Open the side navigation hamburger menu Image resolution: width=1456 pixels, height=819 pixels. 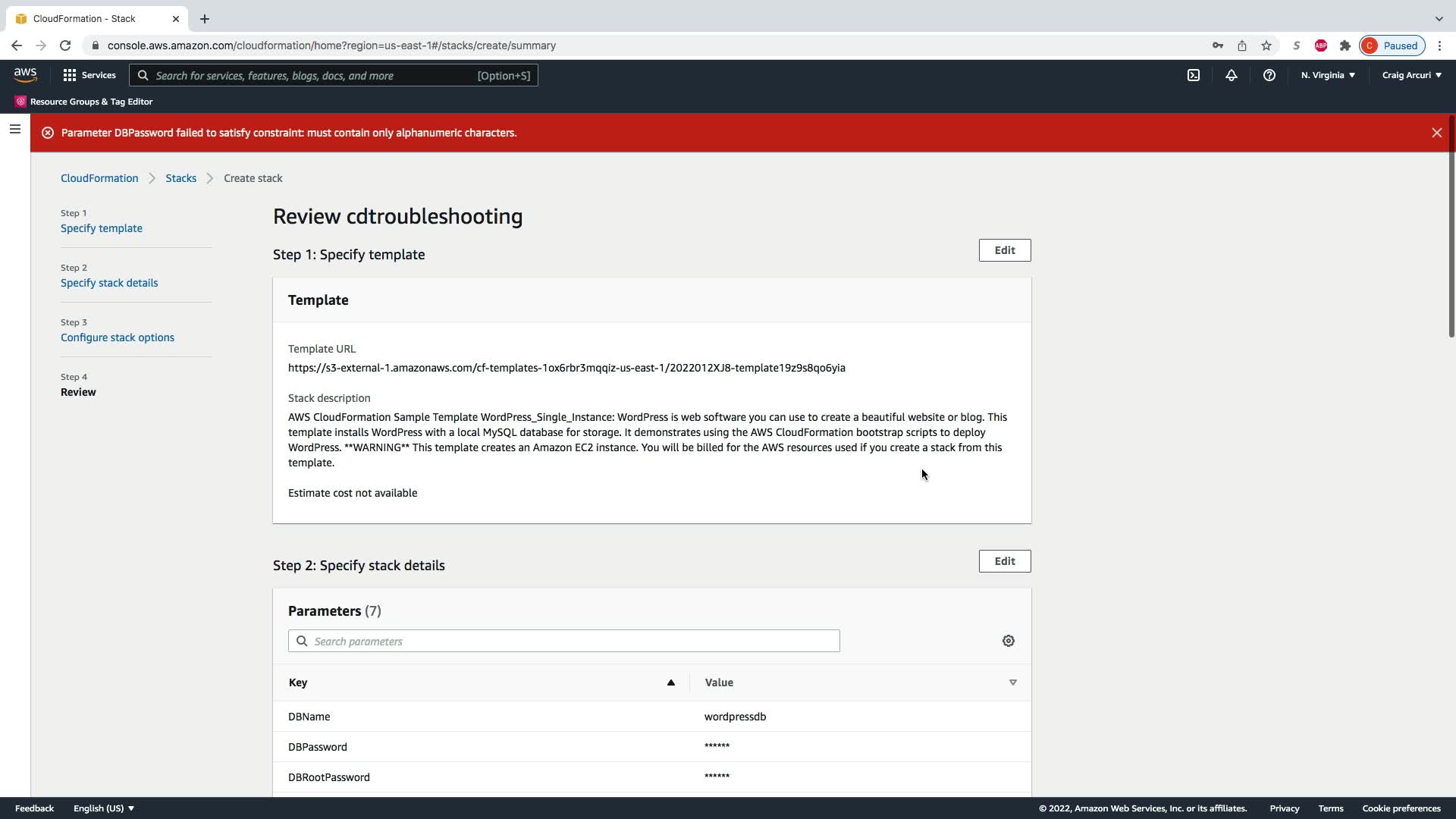[x=14, y=129]
